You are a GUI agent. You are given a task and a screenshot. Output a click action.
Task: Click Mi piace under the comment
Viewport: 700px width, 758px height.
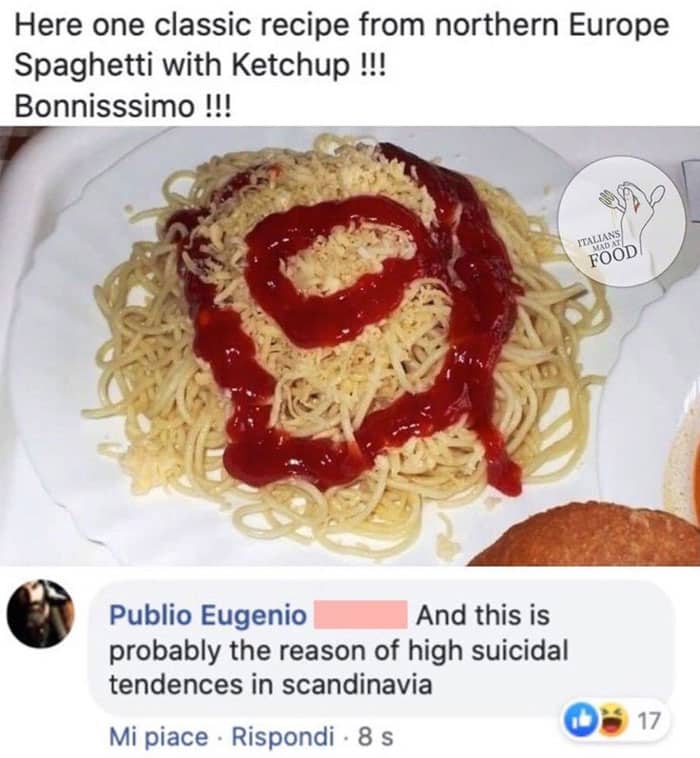click(159, 737)
